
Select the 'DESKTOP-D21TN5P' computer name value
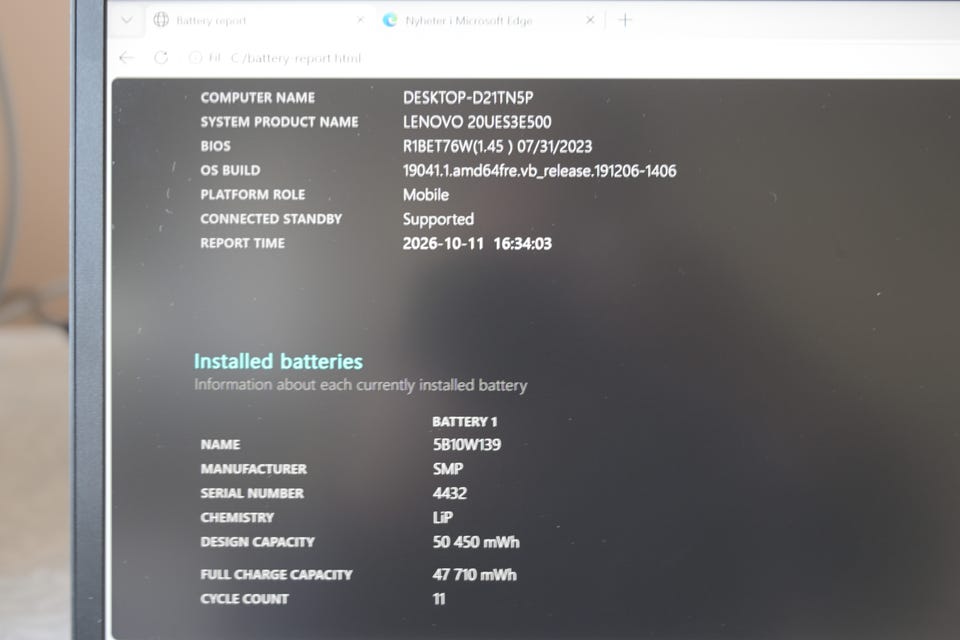pos(468,97)
